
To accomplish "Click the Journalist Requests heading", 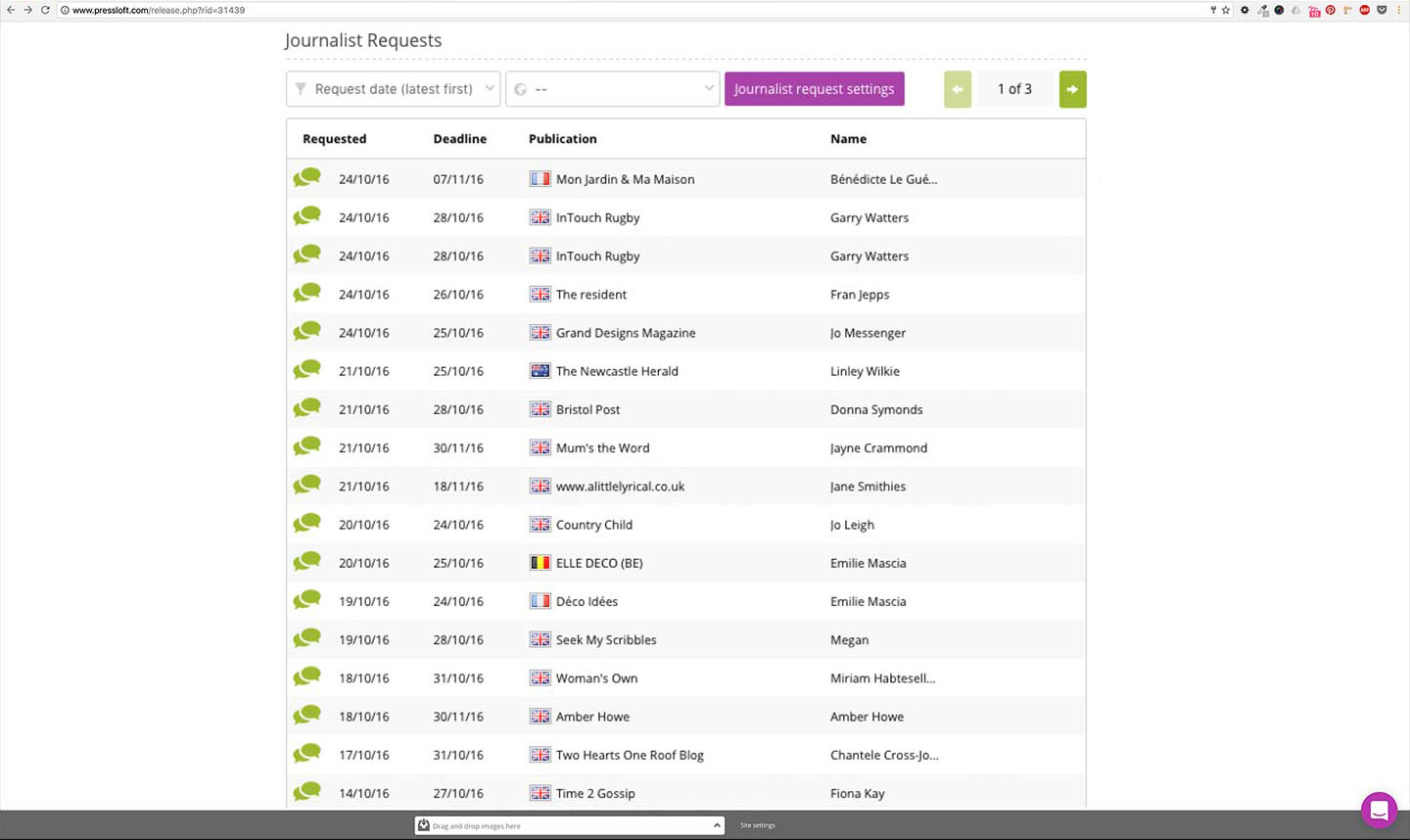I will coord(363,40).
